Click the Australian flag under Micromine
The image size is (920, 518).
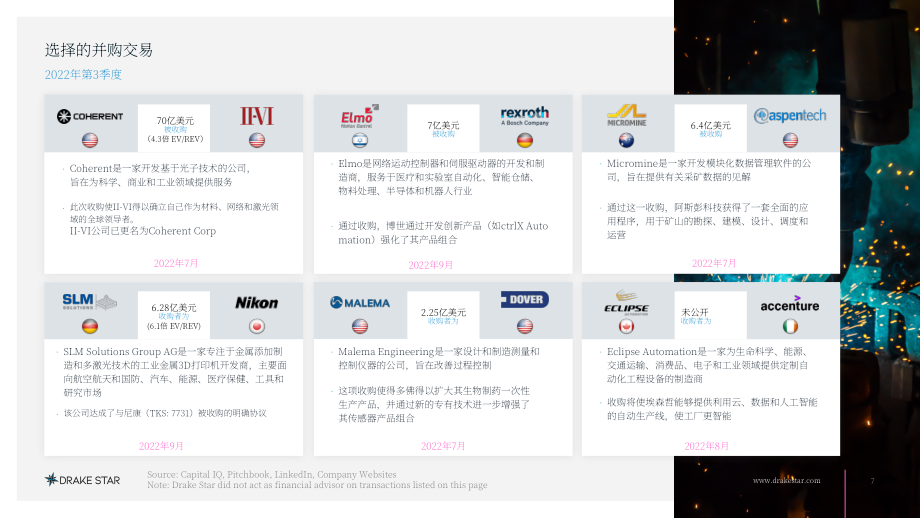pos(627,140)
